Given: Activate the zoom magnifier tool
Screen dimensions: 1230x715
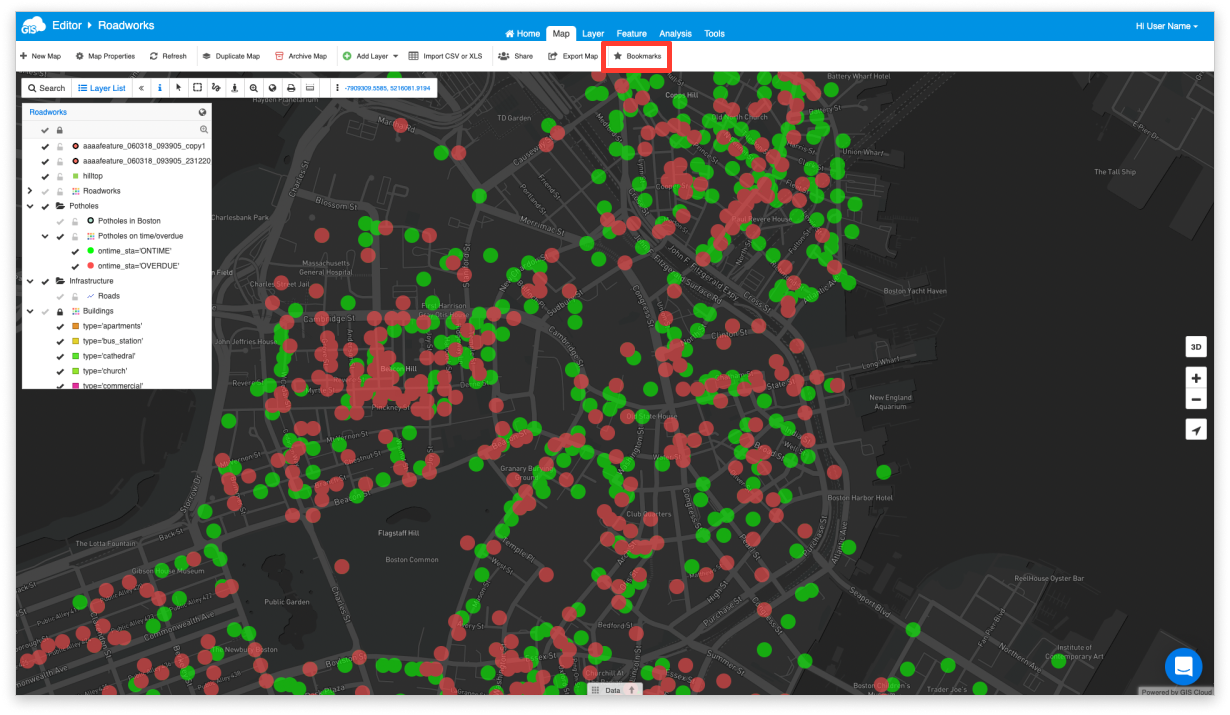Looking at the screenshot, I should point(254,88).
